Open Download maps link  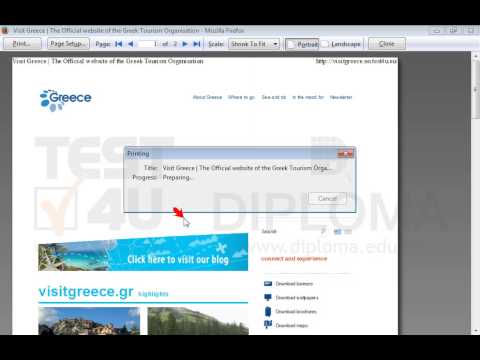click(x=292, y=325)
